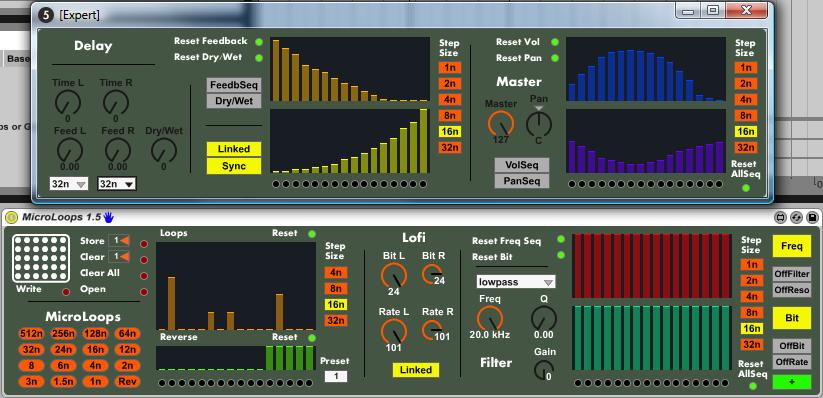Disable the Sync toggle in Delay
823x398 pixels.
pos(234,166)
